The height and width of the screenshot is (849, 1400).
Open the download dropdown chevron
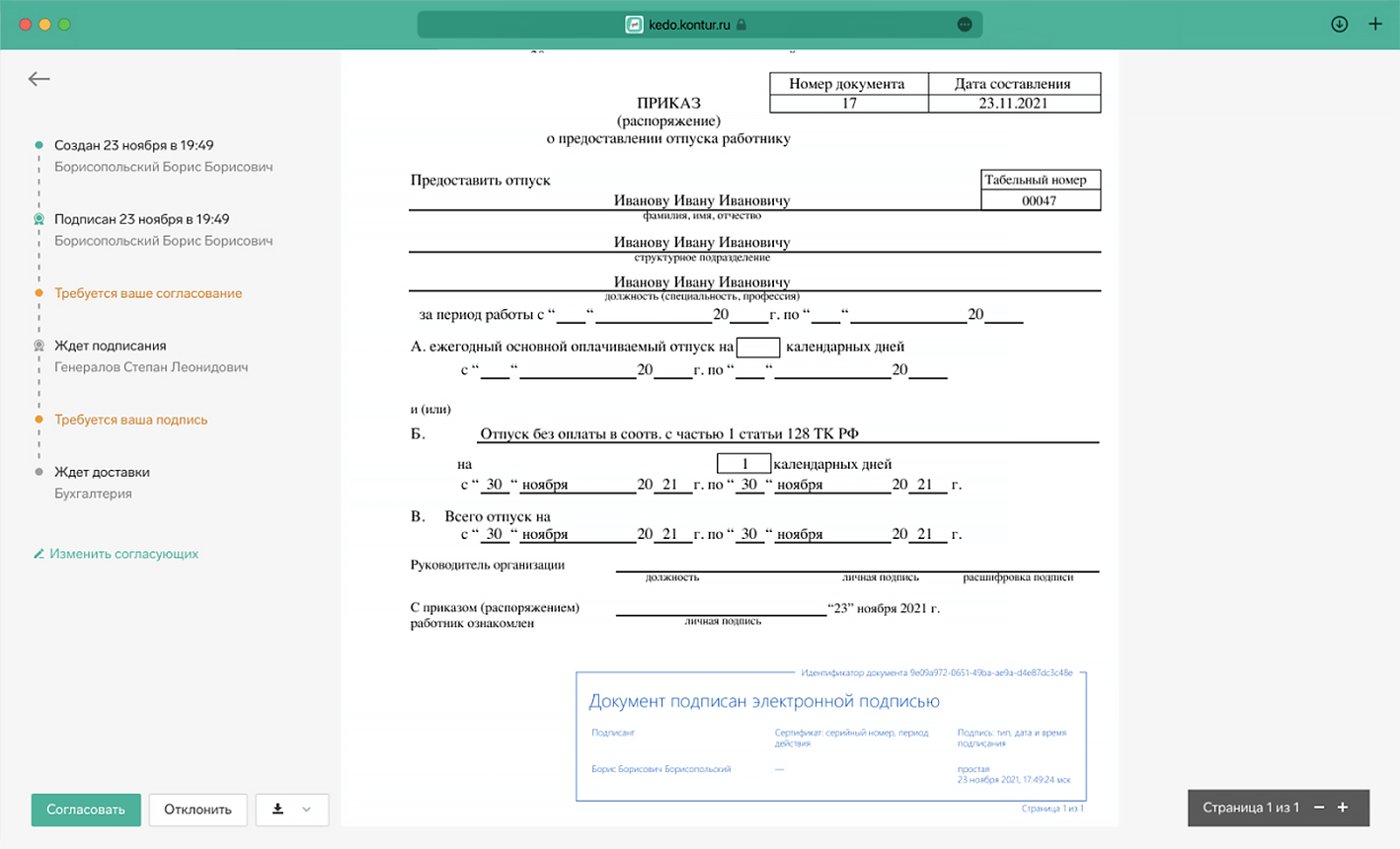tap(307, 810)
